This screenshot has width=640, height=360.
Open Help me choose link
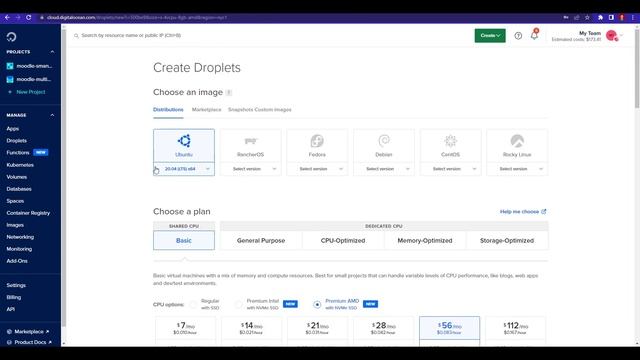tap(523, 212)
